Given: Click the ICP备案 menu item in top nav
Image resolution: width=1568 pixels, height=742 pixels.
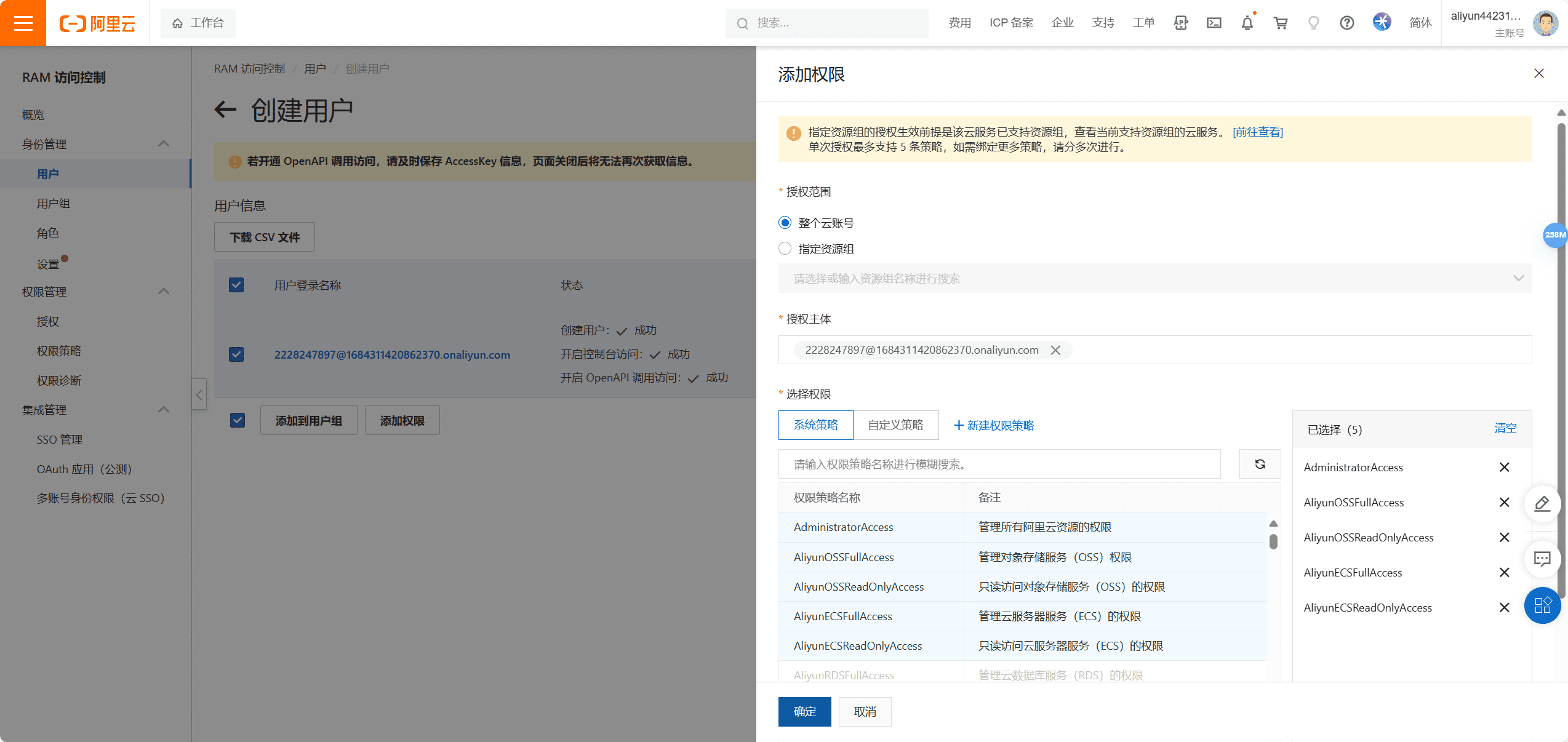Looking at the screenshot, I should [x=1010, y=23].
